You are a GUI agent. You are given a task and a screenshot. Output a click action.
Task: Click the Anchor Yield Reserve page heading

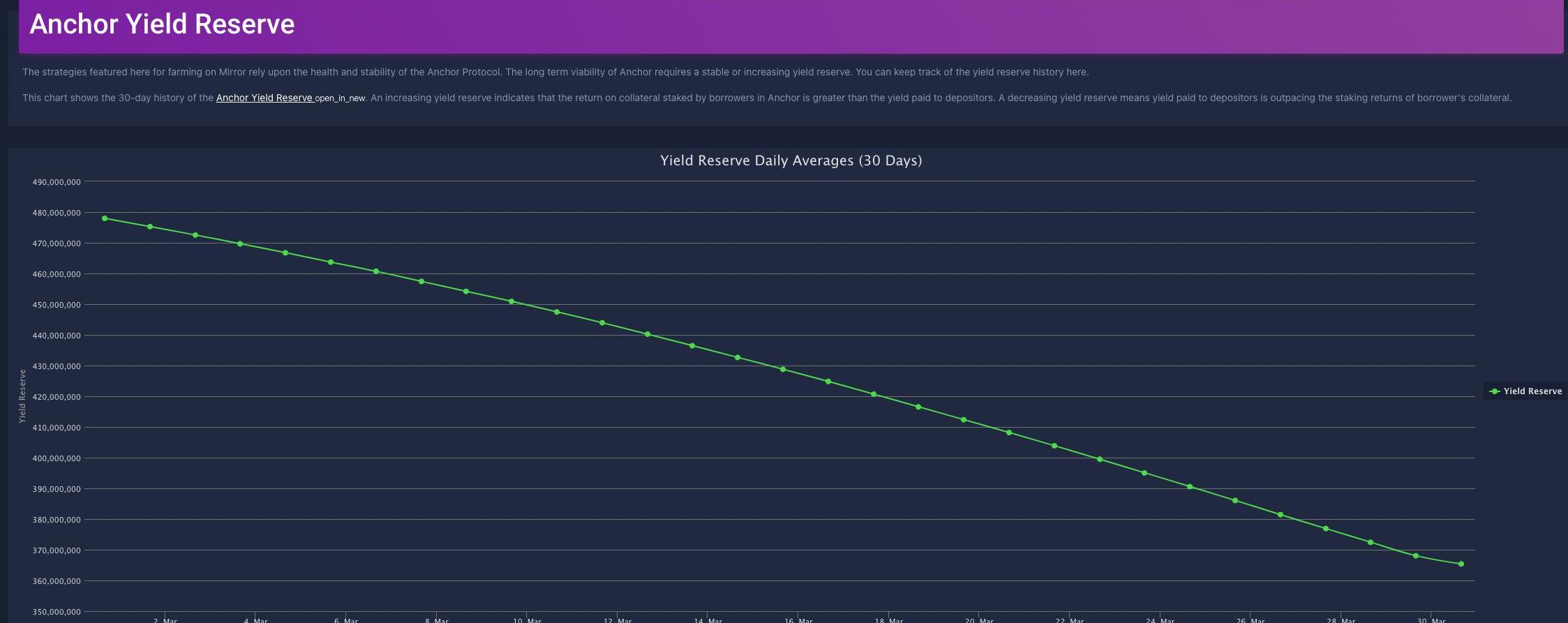tap(162, 24)
